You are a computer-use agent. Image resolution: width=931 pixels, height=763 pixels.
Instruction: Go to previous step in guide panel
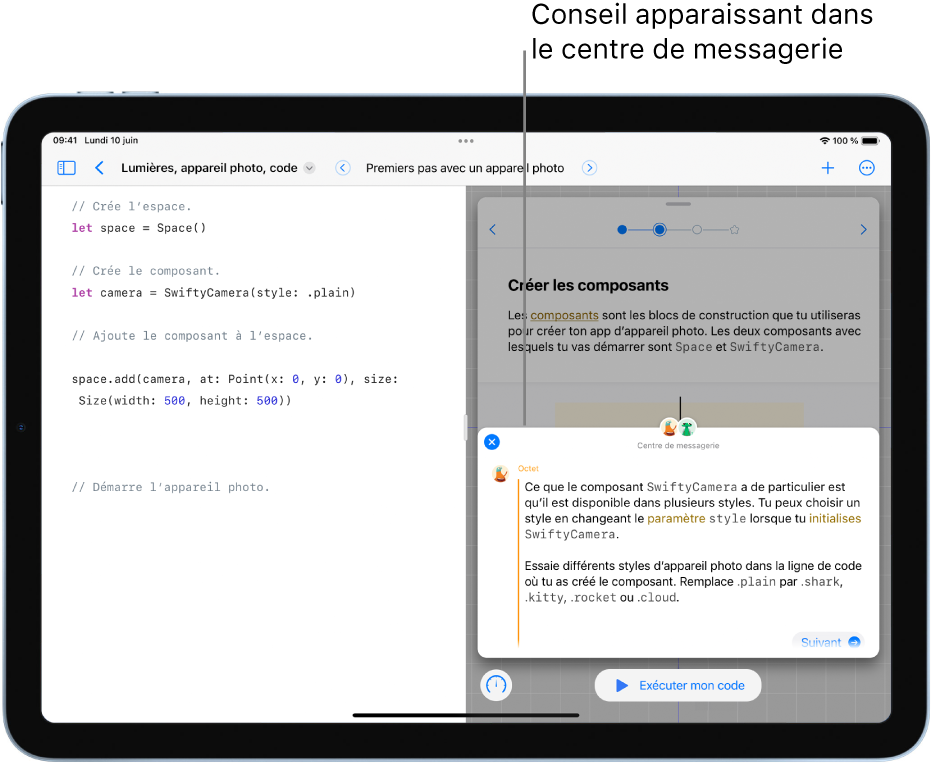click(492, 230)
